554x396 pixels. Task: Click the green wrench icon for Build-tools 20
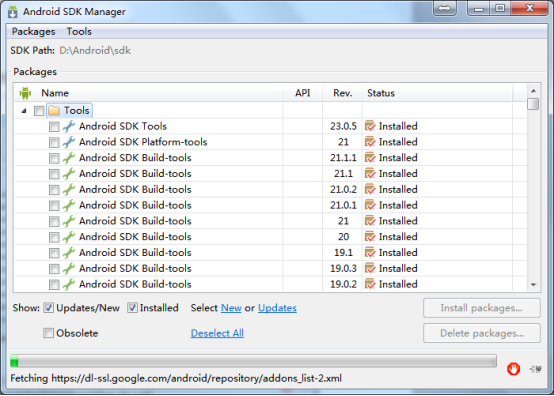click(x=69, y=237)
